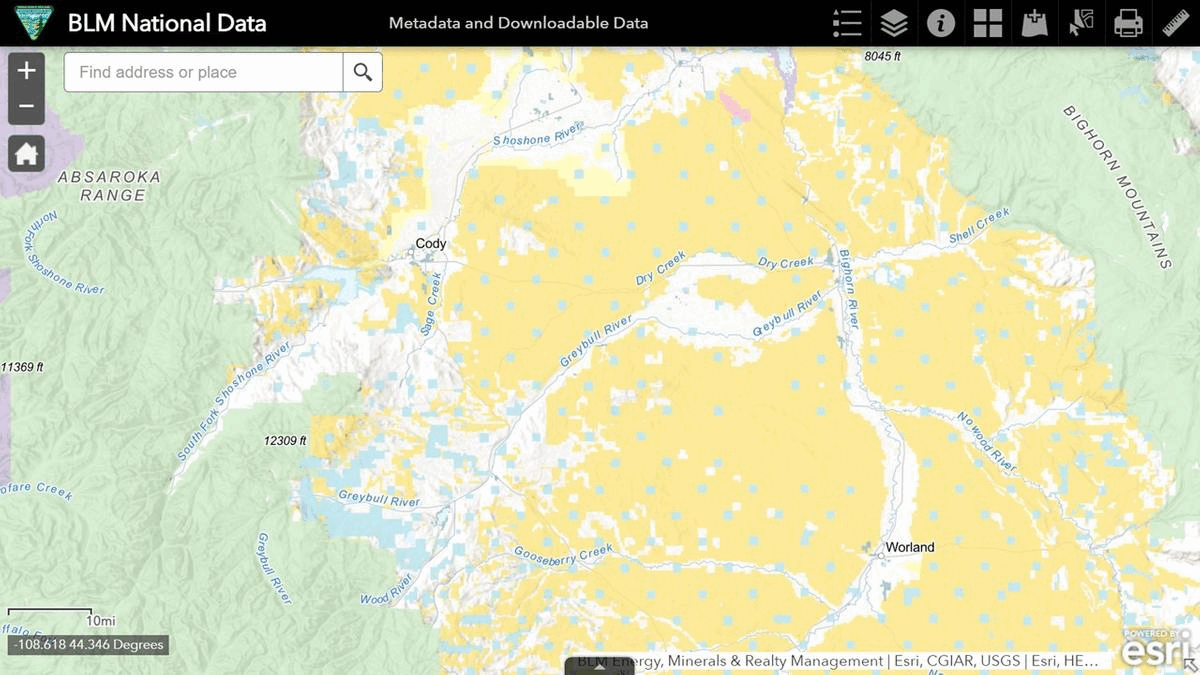The height and width of the screenshot is (675, 1200).
Task: Open the Layer List panel
Action: click(x=894, y=23)
